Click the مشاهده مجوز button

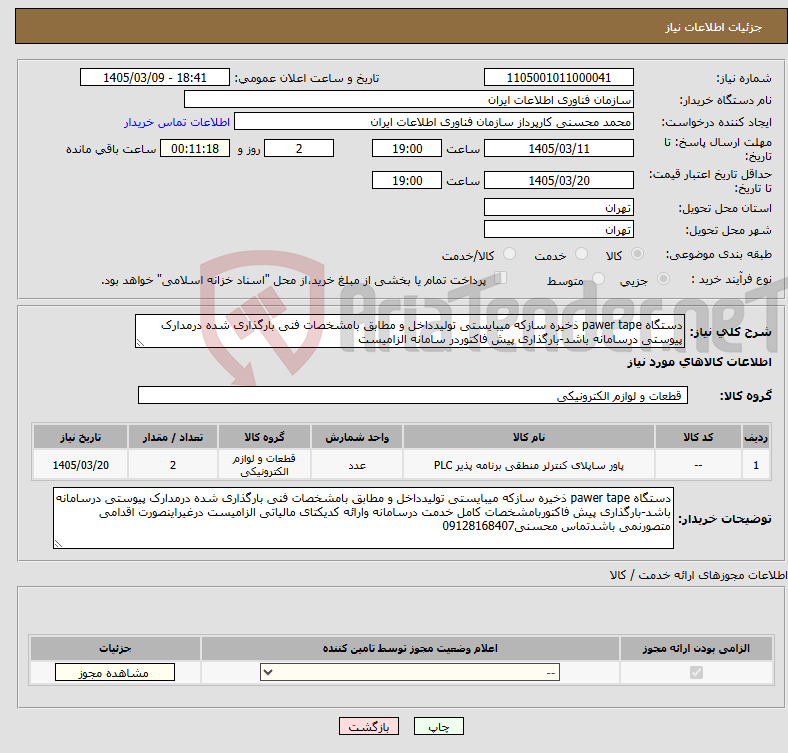(x=115, y=673)
